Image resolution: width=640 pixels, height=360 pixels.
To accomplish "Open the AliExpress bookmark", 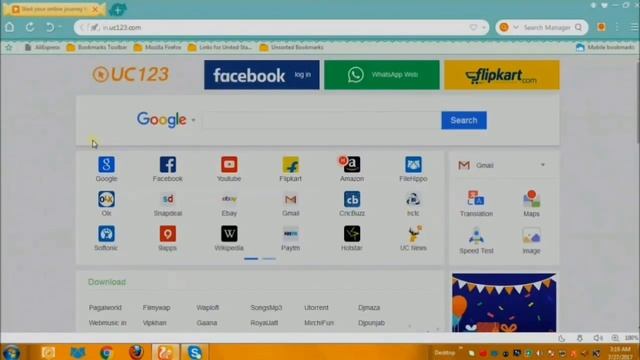I will click(42, 47).
